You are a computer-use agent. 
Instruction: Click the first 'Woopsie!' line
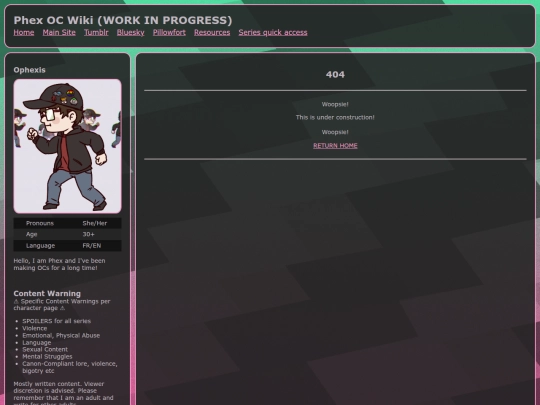tap(335, 104)
